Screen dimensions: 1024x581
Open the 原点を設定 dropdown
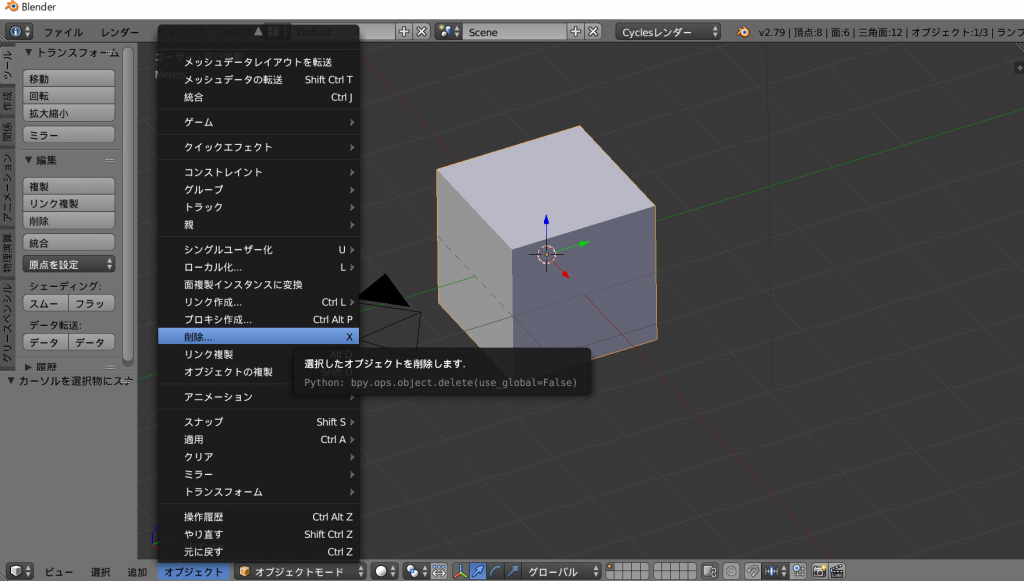69,264
